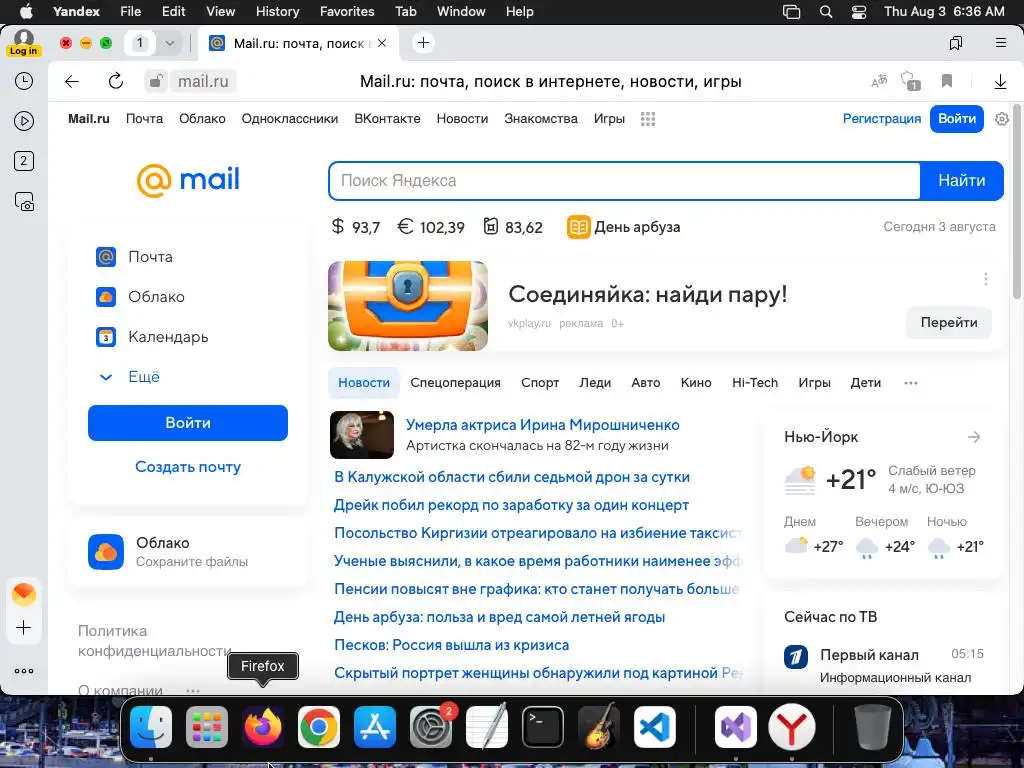Reload the page with the refresh icon
This screenshot has height=768, width=1024.
pyautogui.click(x=116, y=81)
